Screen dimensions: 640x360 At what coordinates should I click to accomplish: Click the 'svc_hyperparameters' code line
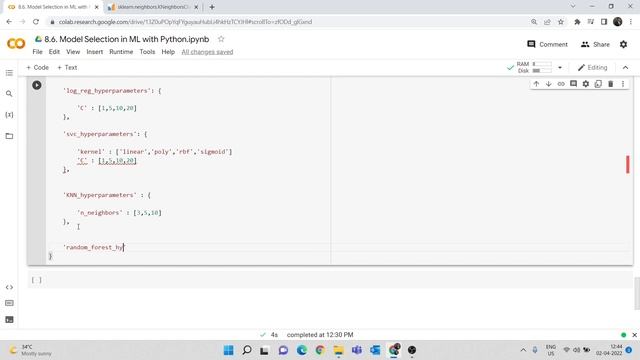click(105, 134)
